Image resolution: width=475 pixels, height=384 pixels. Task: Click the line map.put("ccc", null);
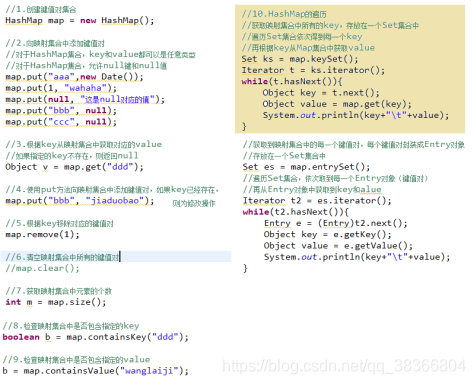[61, 122]
